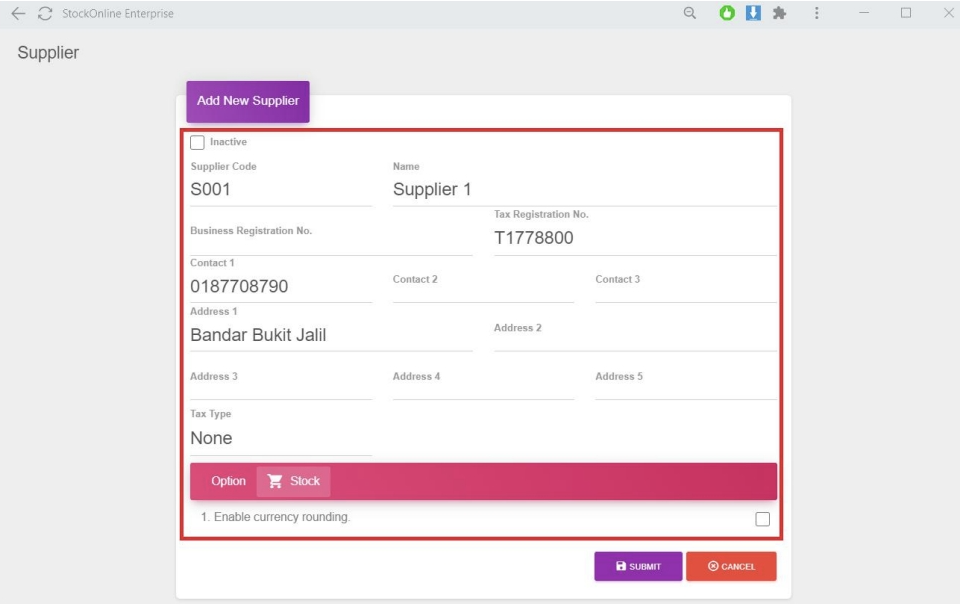
Task: Focus the Name input field
Action: (584, 189)
